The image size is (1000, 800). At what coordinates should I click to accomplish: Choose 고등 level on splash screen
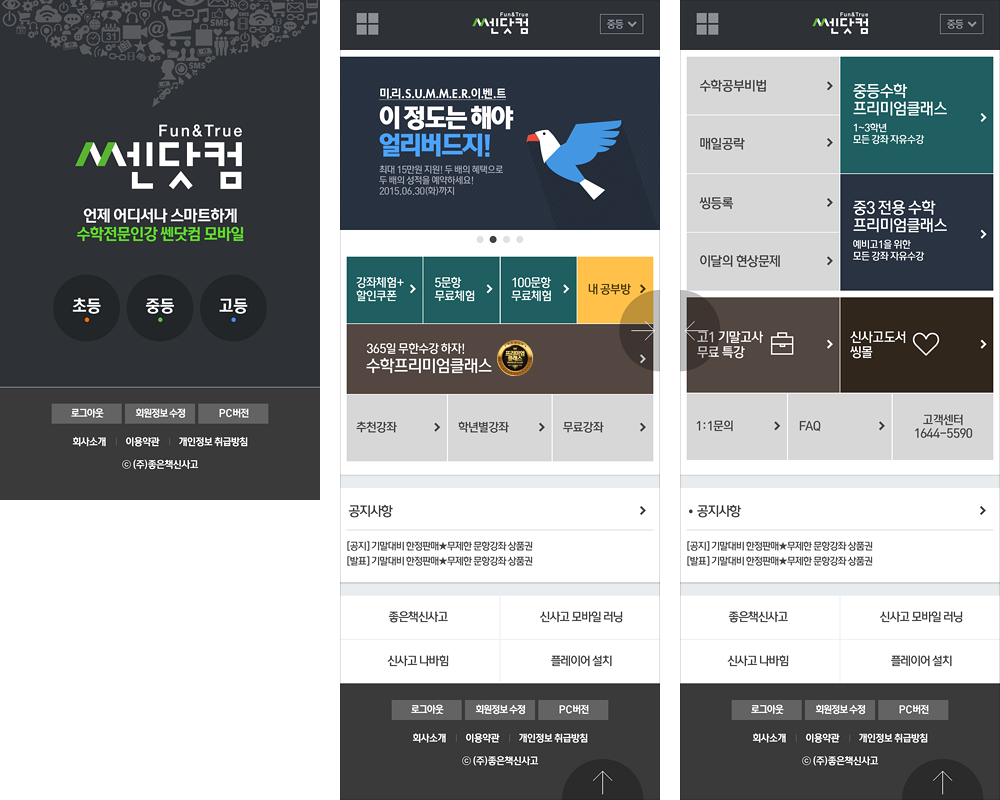(233, 307)
